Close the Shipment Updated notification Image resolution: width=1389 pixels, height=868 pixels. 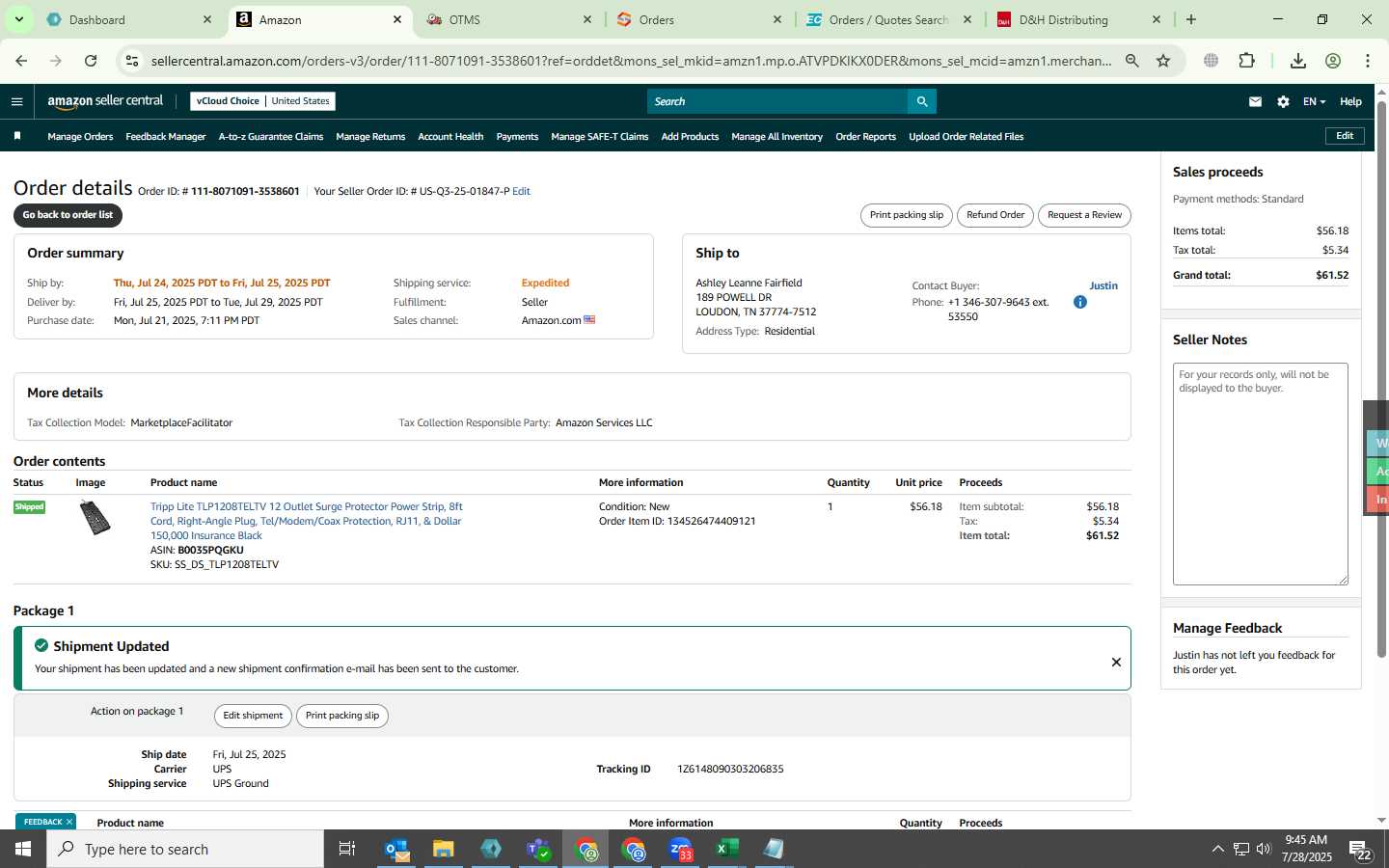1116,662
